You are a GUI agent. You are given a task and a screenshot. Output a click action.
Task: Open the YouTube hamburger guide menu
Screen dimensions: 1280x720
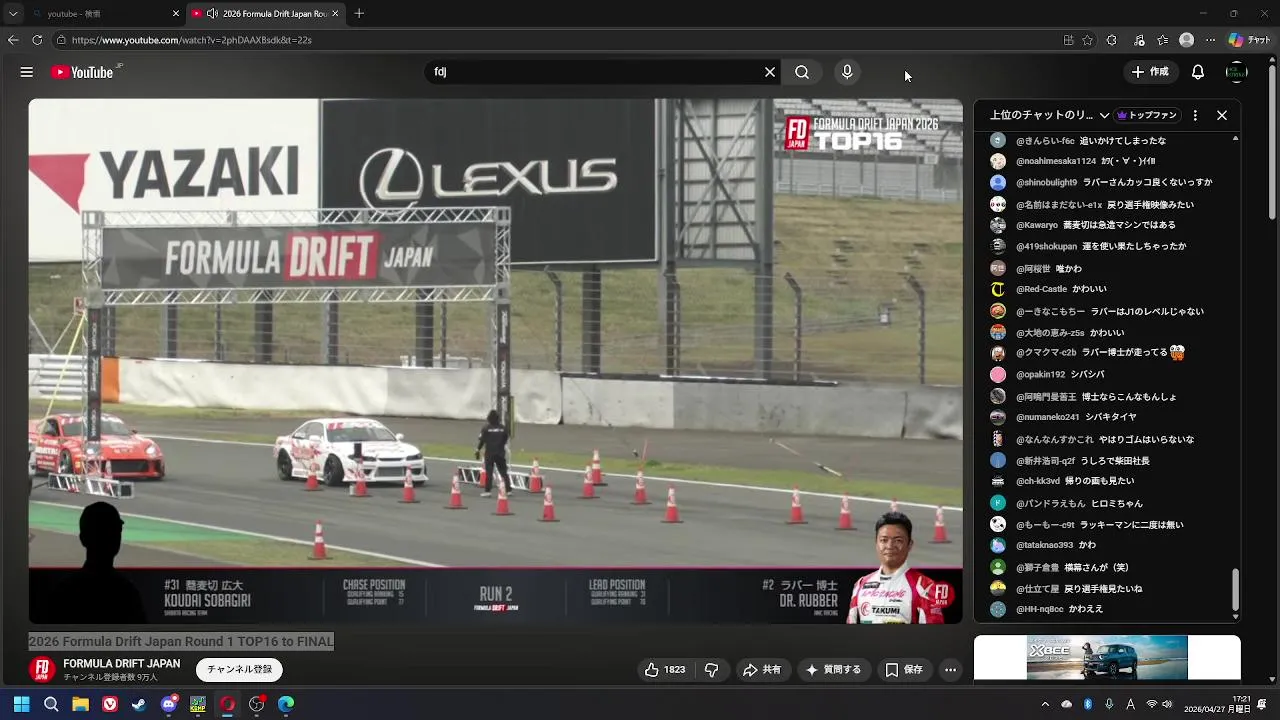pos(27,72)
